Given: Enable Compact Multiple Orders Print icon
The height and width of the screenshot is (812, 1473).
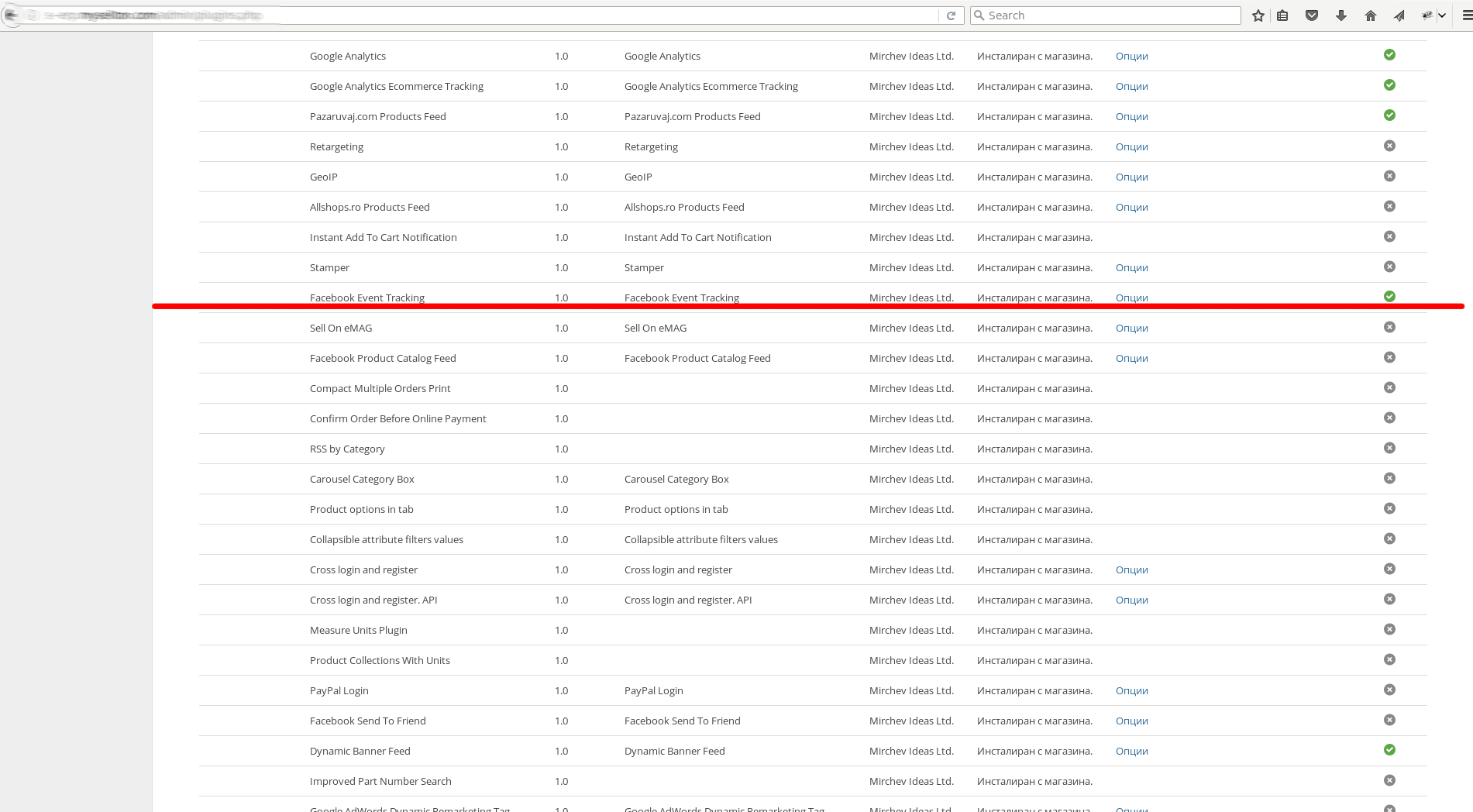Looking at the screenshot, I should (x=1389, y=387).
